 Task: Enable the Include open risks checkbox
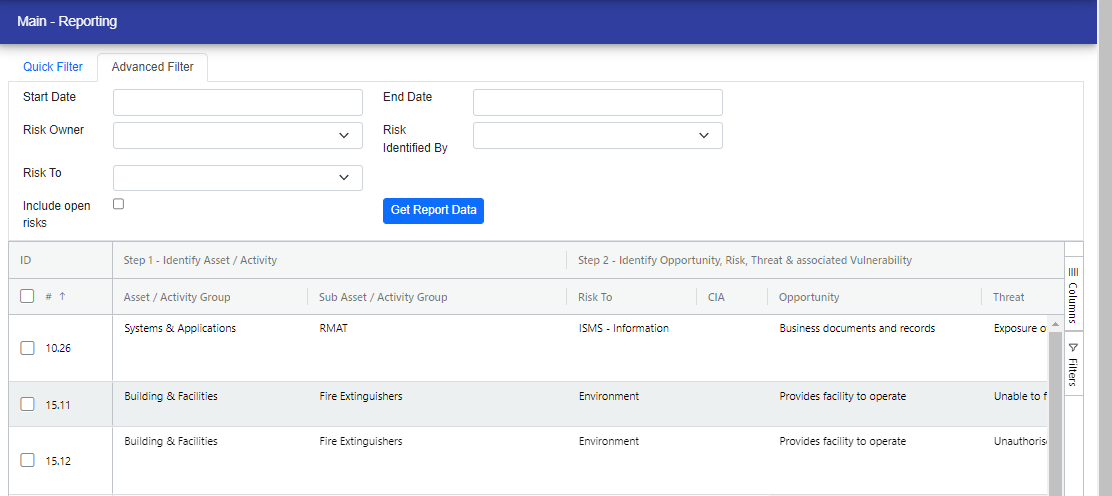(119, 204)
